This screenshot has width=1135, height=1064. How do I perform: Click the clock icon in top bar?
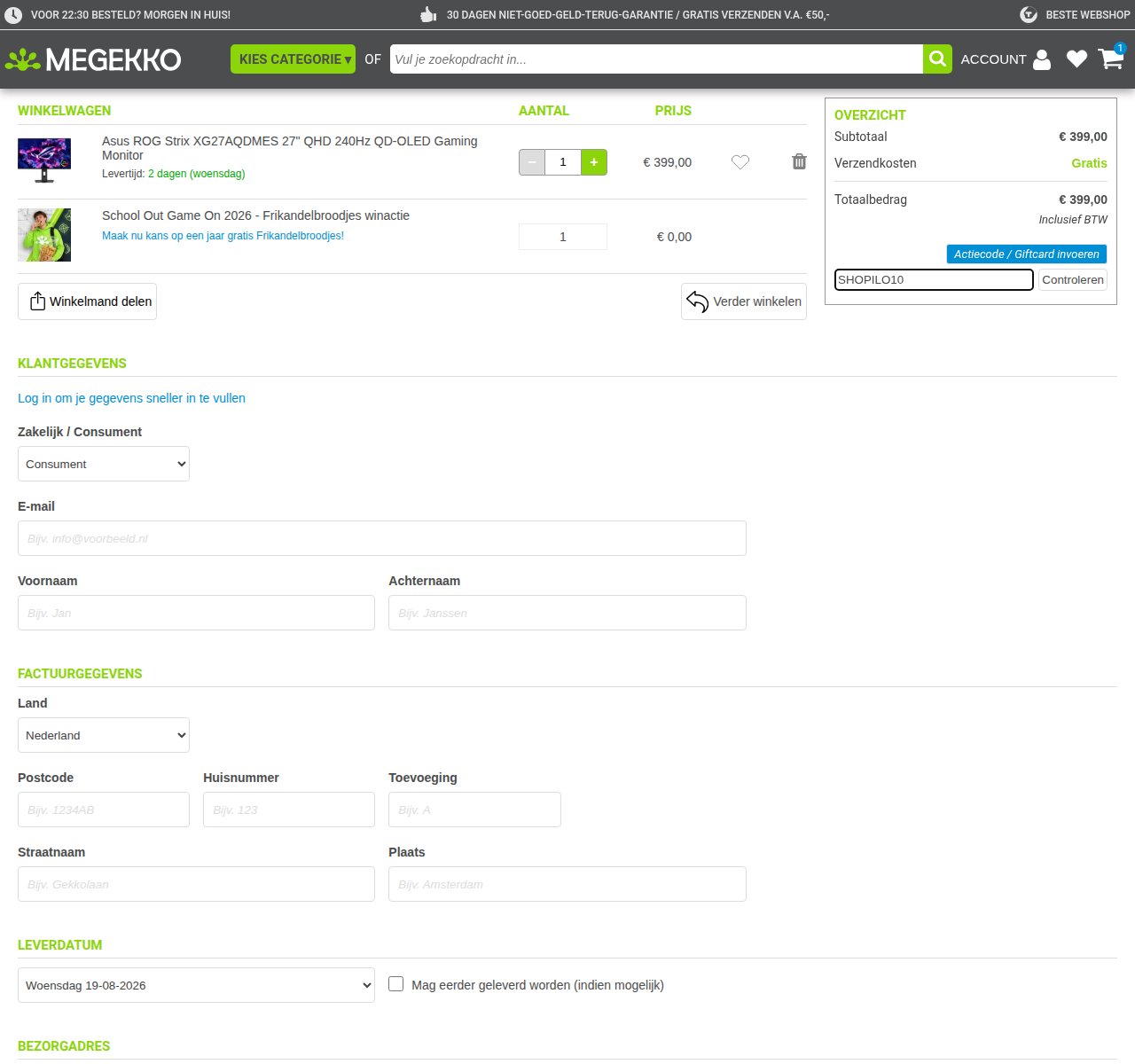13,15
